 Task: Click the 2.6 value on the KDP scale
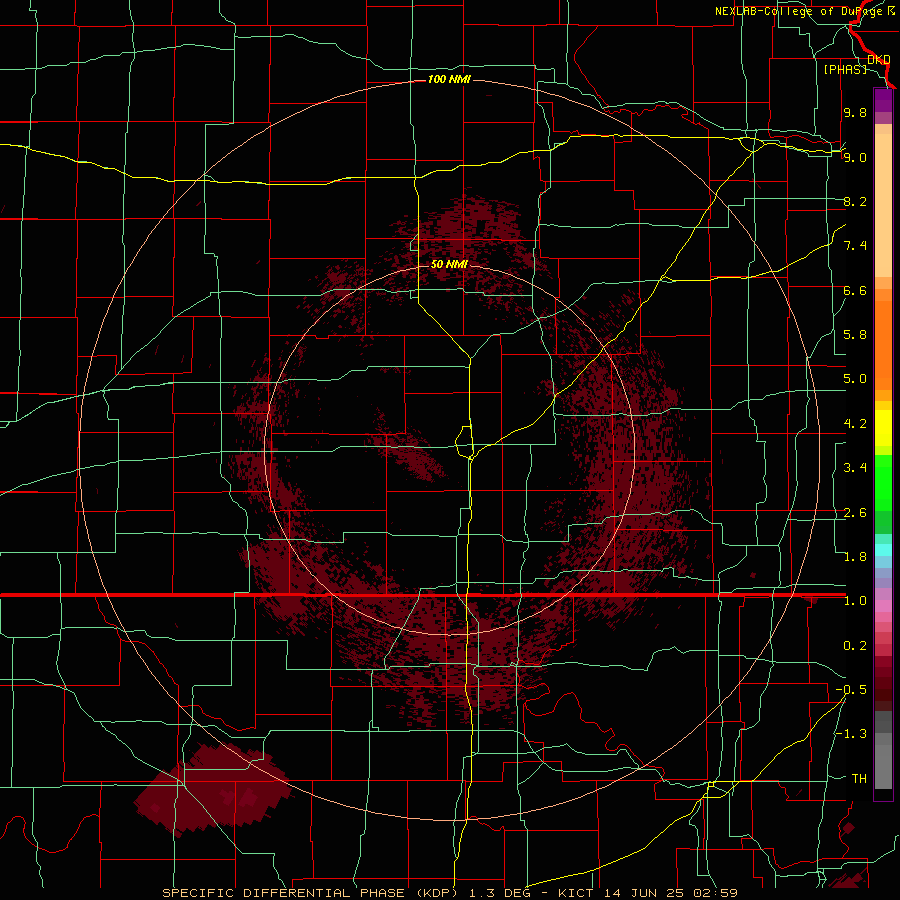(x=855, y=513)
